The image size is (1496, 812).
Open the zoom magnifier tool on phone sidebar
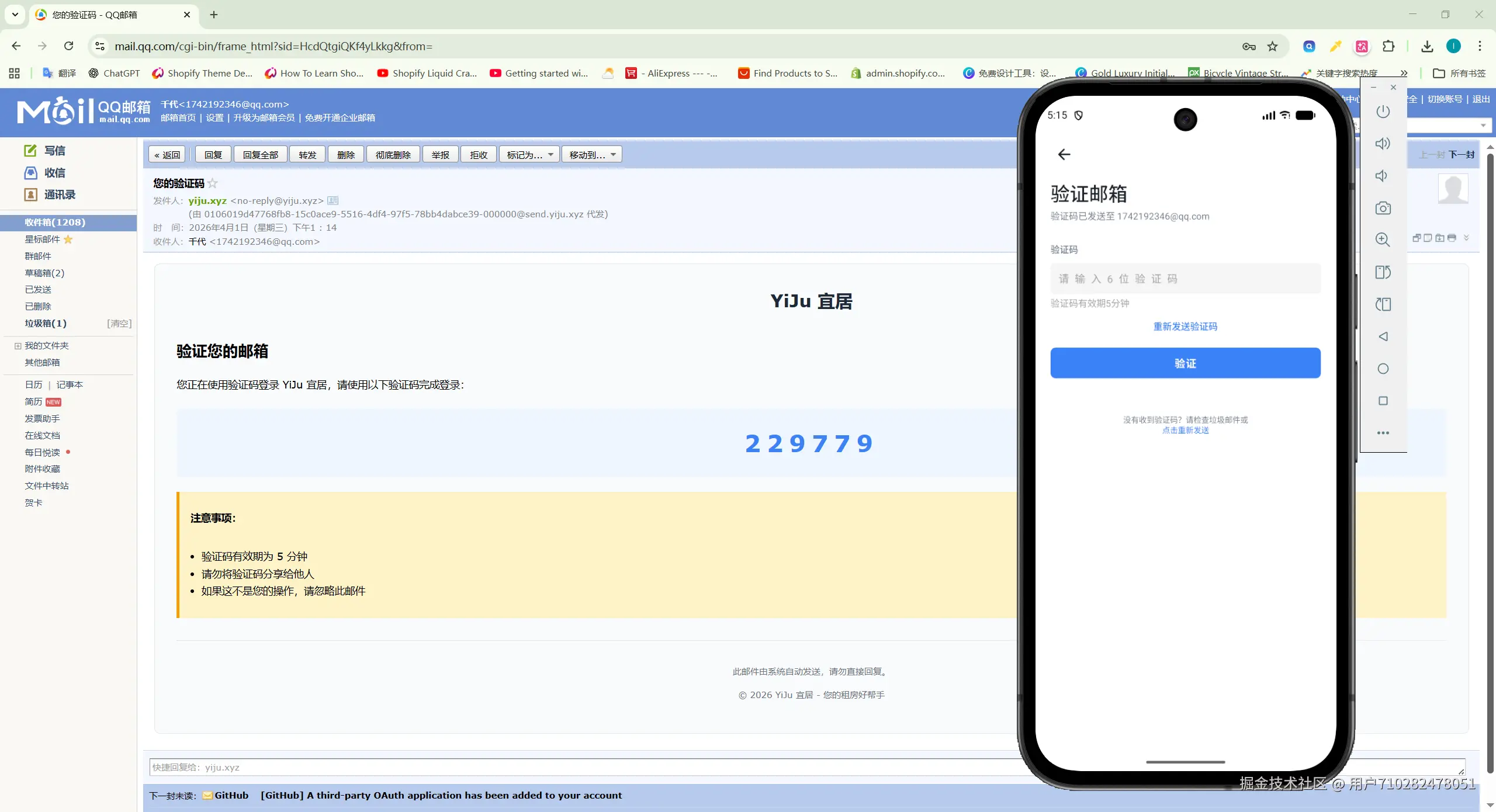pos(1383,240)
